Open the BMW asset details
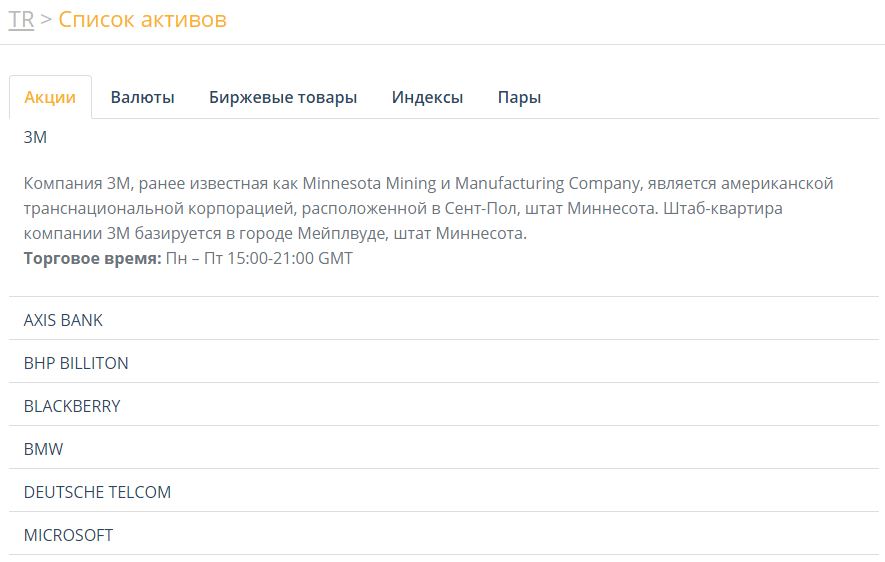The height and width of the screenshot is (562, 885). 44,449
